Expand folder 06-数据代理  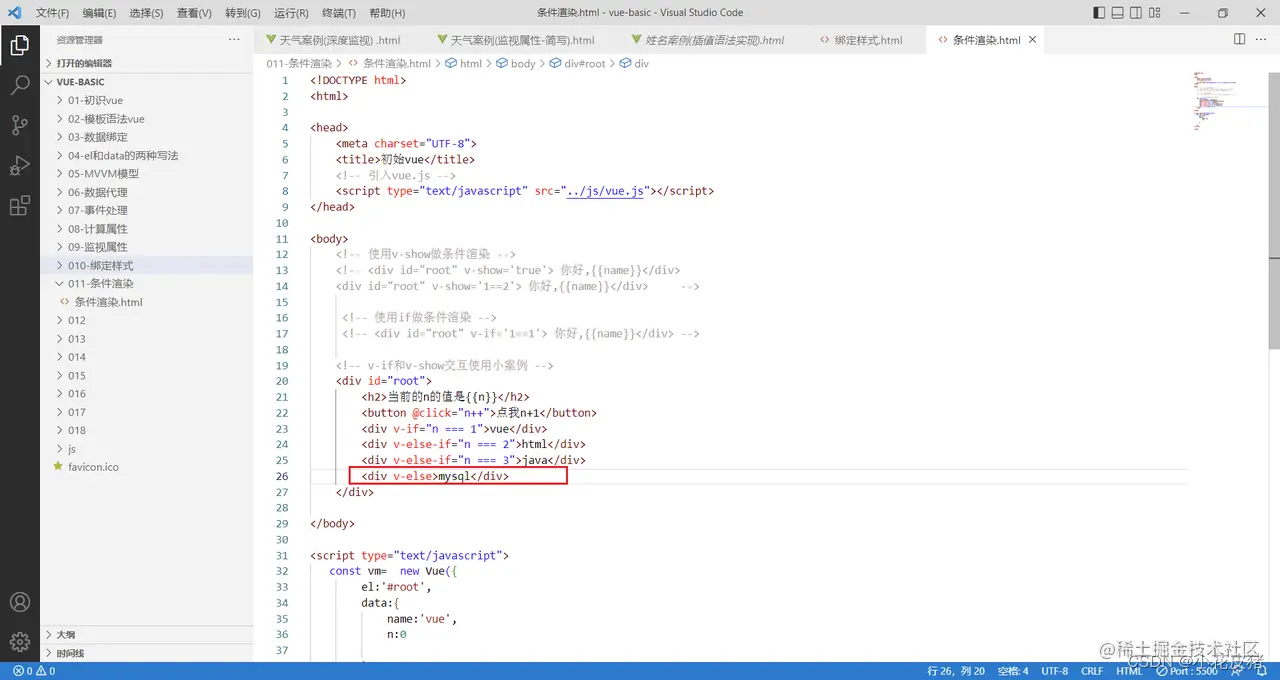point(147,192)
